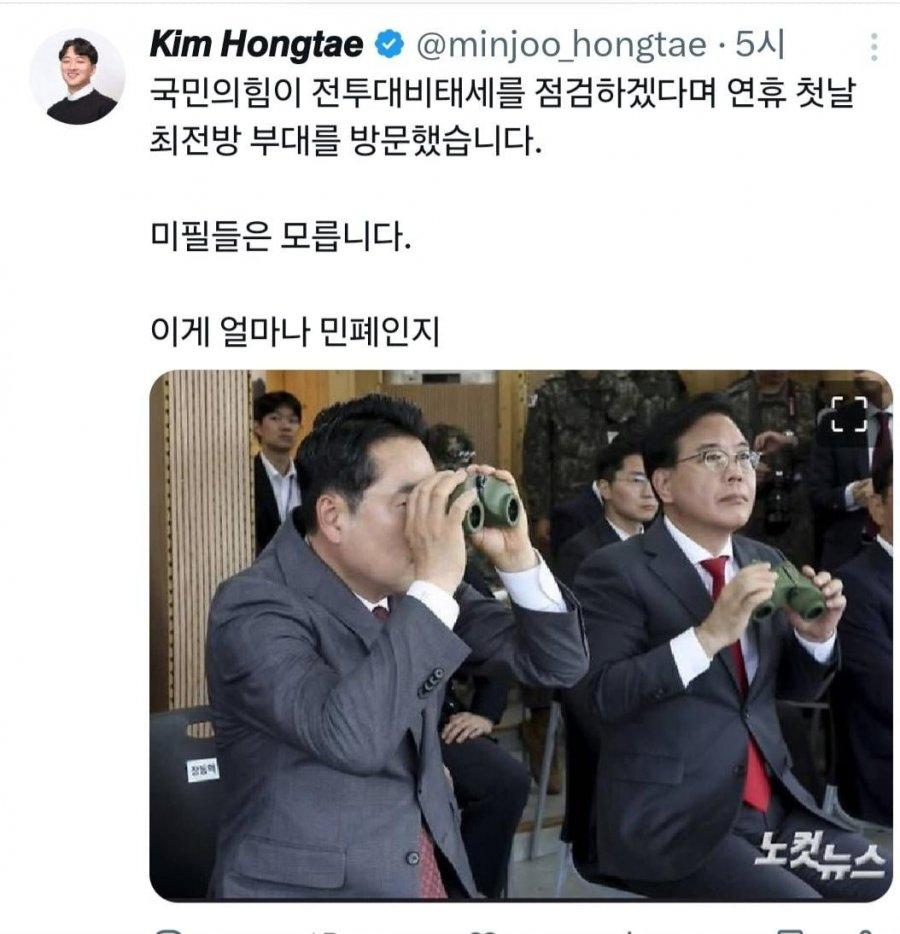Click the line 이게 얼마나 민폐인지
This screenshot has width=900, height=934.
[x=295, y=331]
